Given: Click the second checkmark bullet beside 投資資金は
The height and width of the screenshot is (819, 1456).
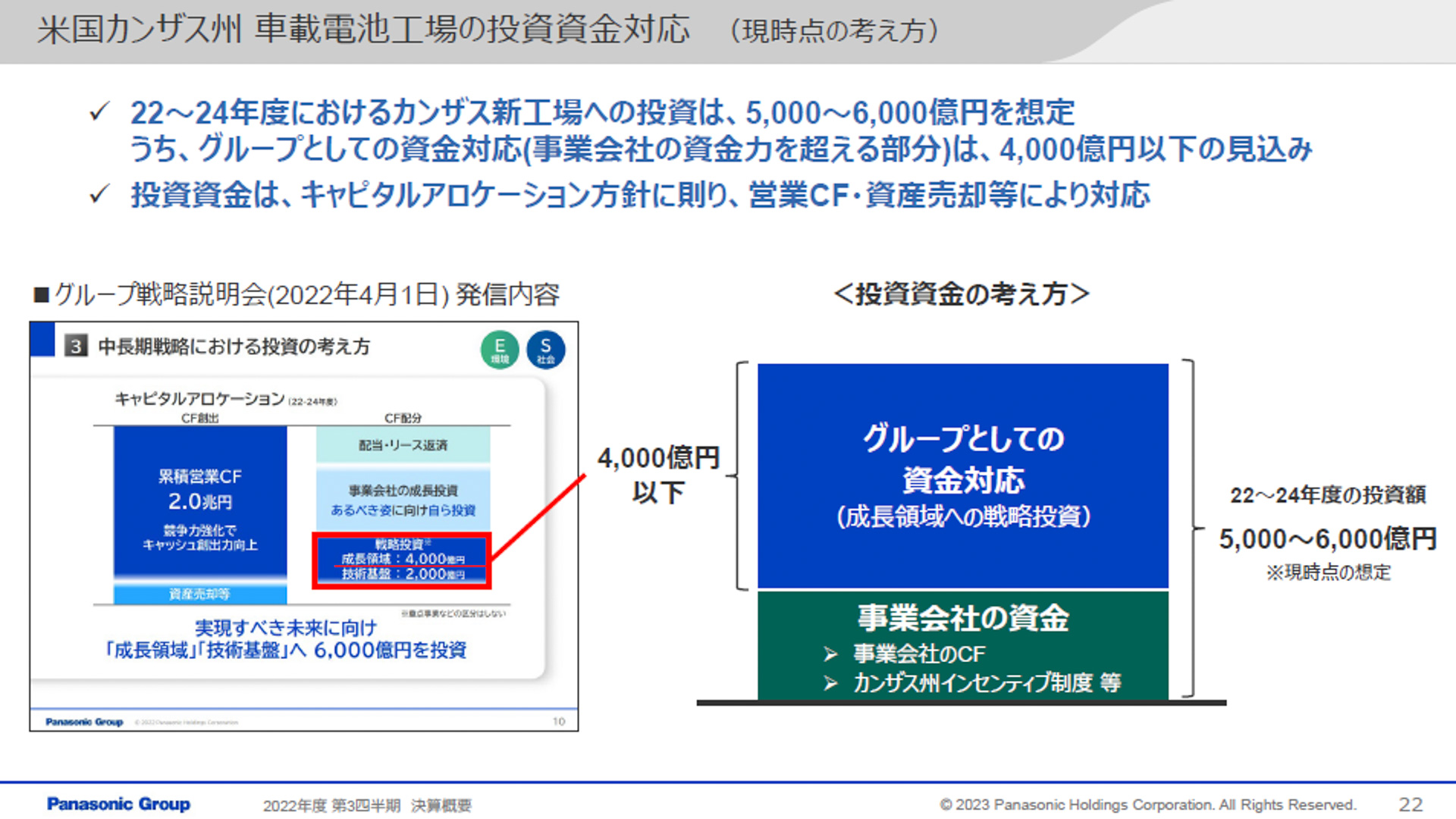Looking at the screenshot, I should [99, 194].
